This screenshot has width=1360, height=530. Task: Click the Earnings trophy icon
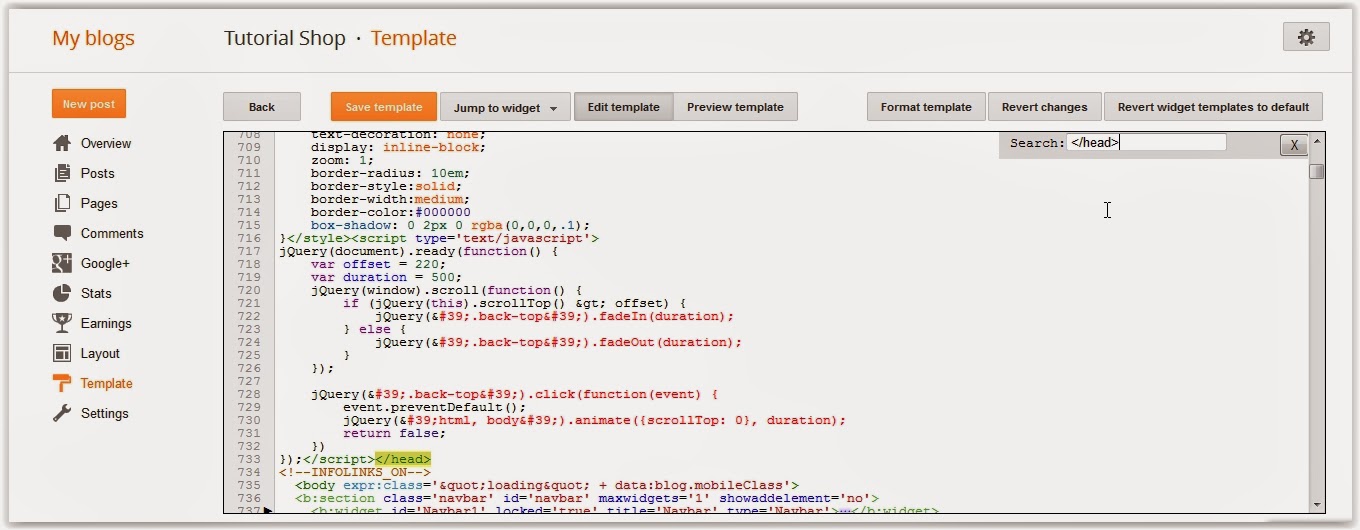tap(62, 323)
